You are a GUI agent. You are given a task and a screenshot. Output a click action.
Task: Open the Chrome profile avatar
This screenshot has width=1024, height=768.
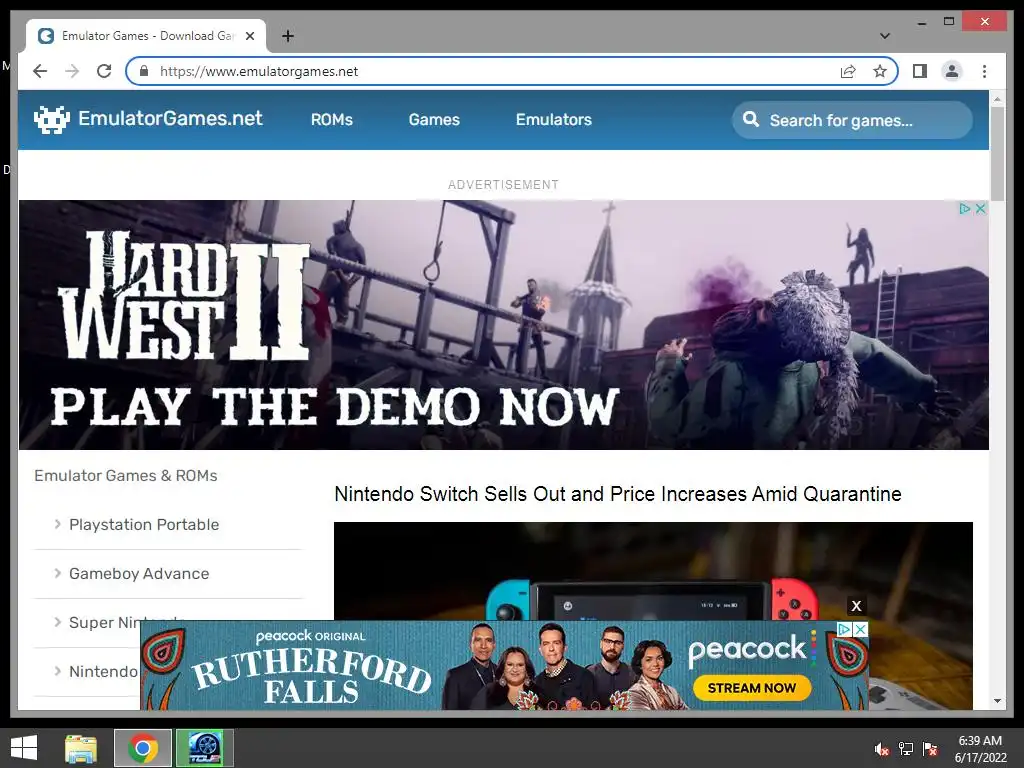[952, 71]
